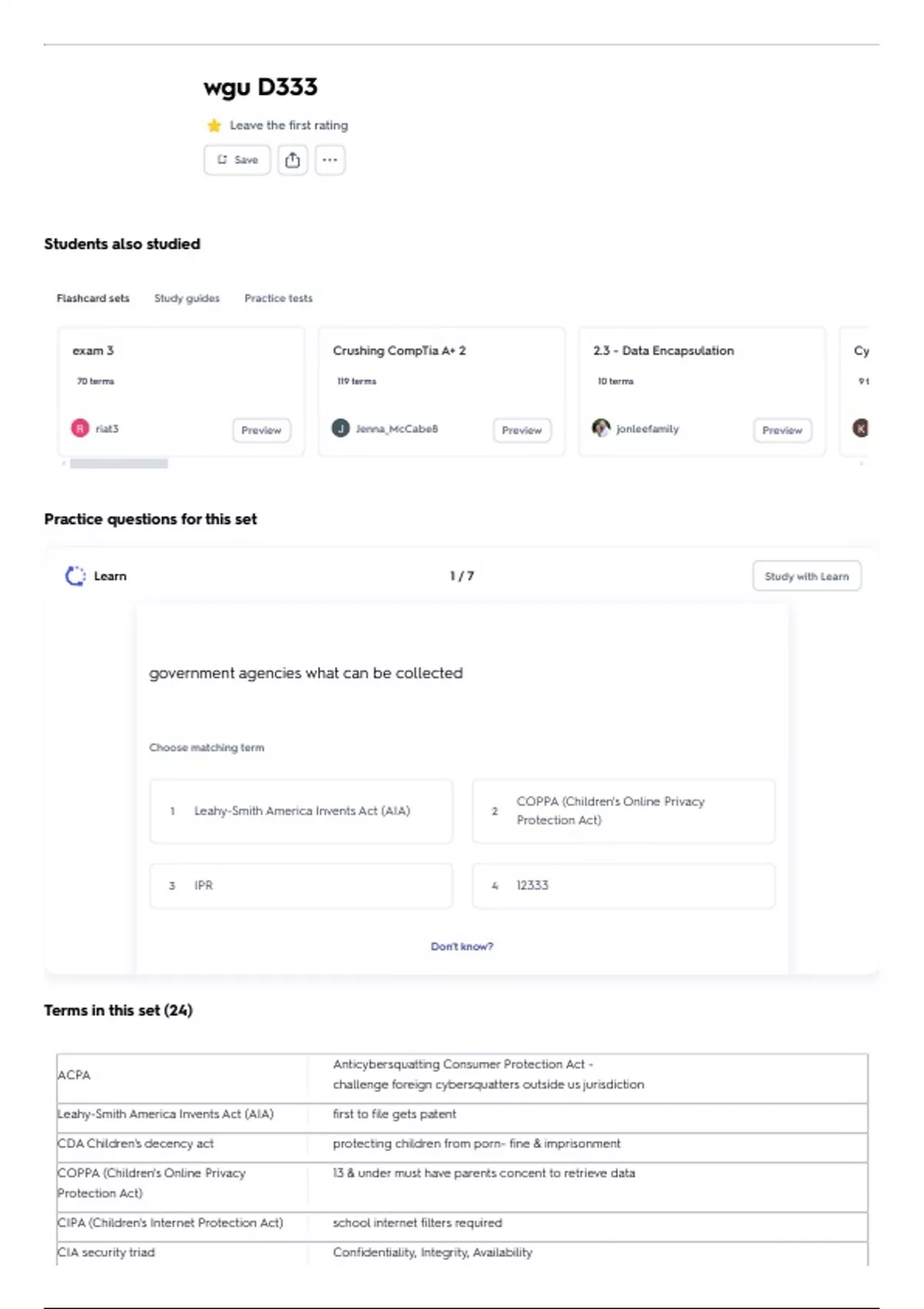Click riat3 user avatar
Screen dimensions: 924x1309
pos(80,428)
